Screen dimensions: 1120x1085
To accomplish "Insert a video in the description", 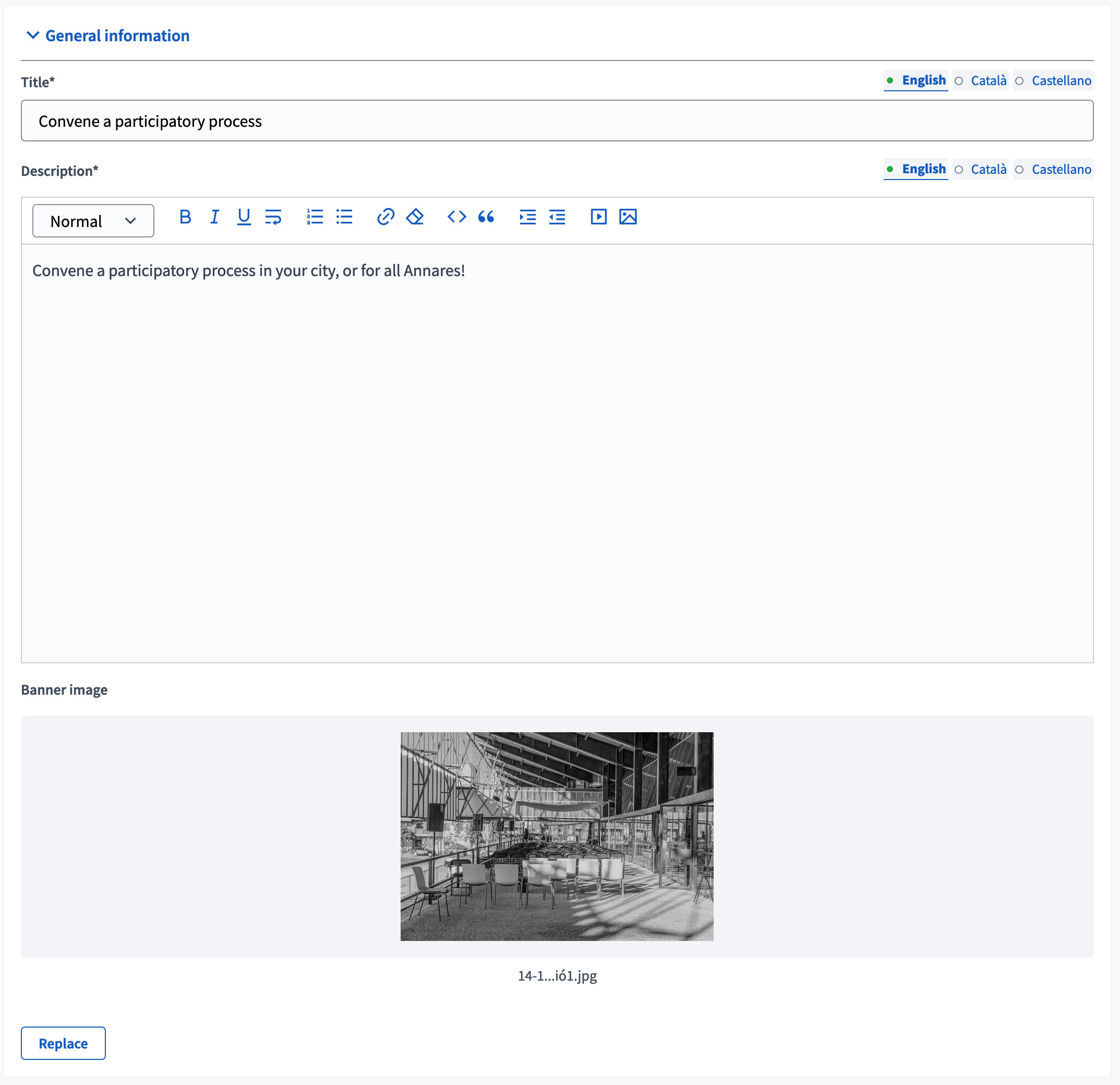I will tap(598, 217).
